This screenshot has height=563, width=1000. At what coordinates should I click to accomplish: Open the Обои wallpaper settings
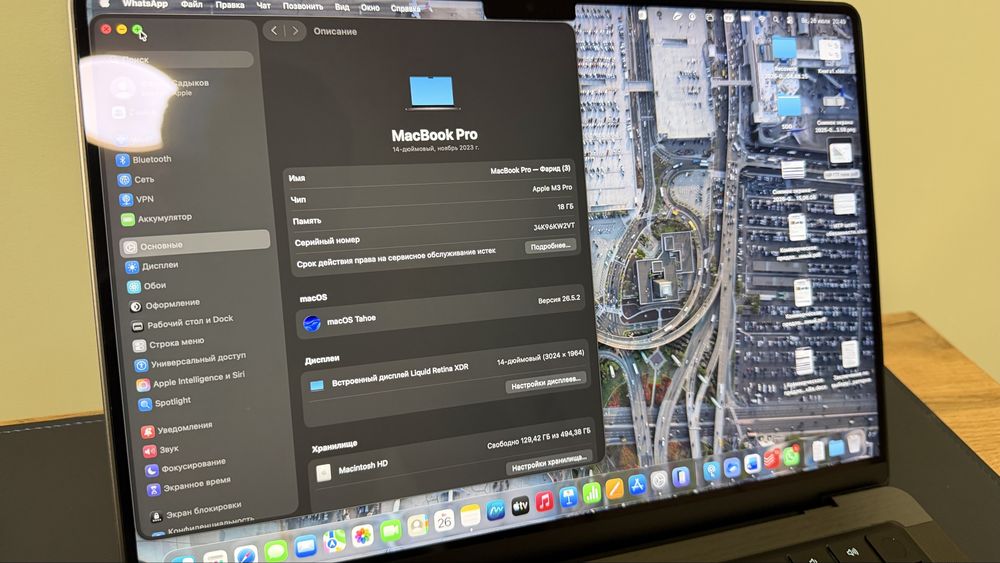click(147, 285)
